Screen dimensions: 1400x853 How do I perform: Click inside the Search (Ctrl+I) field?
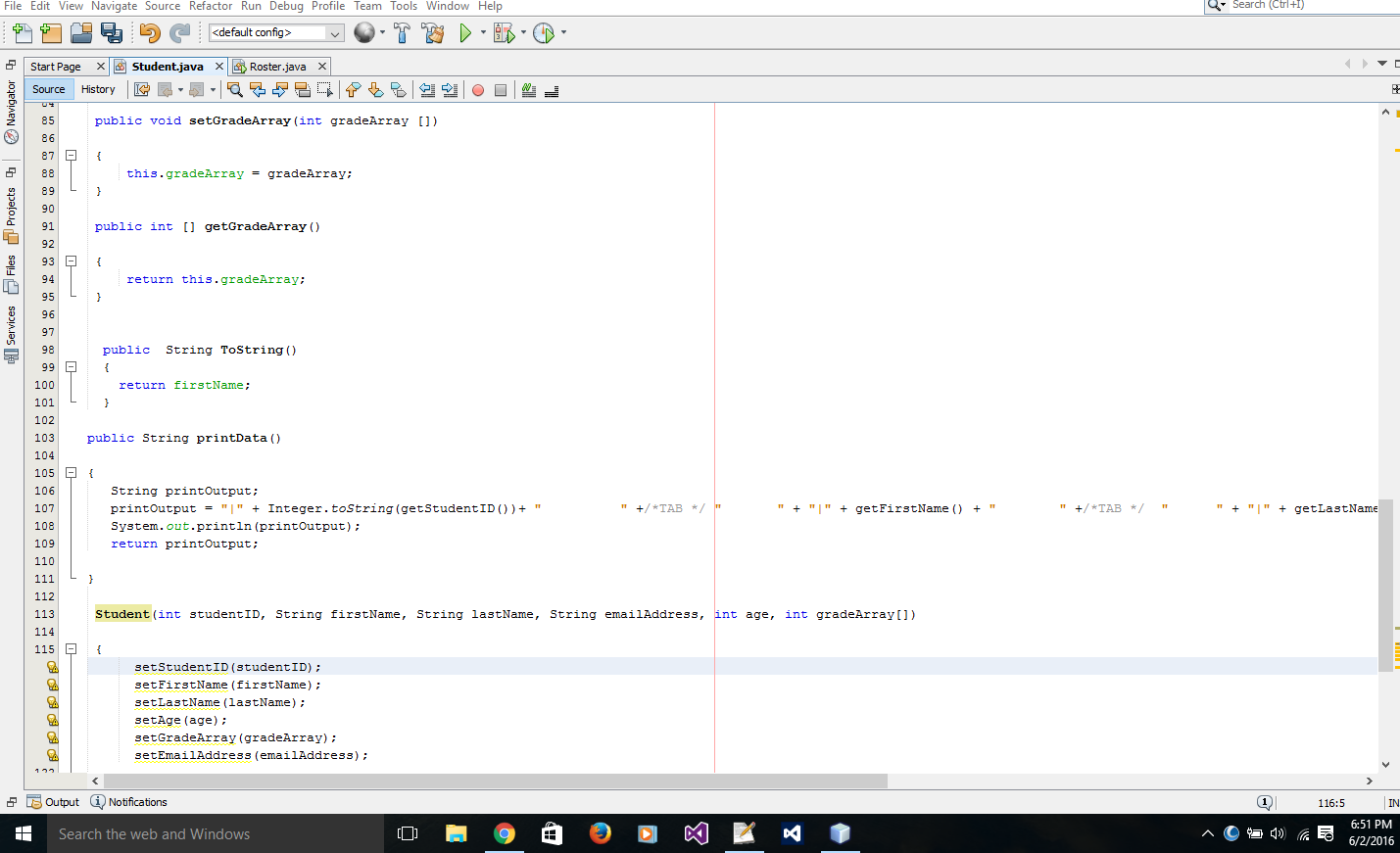(1303, 5)
